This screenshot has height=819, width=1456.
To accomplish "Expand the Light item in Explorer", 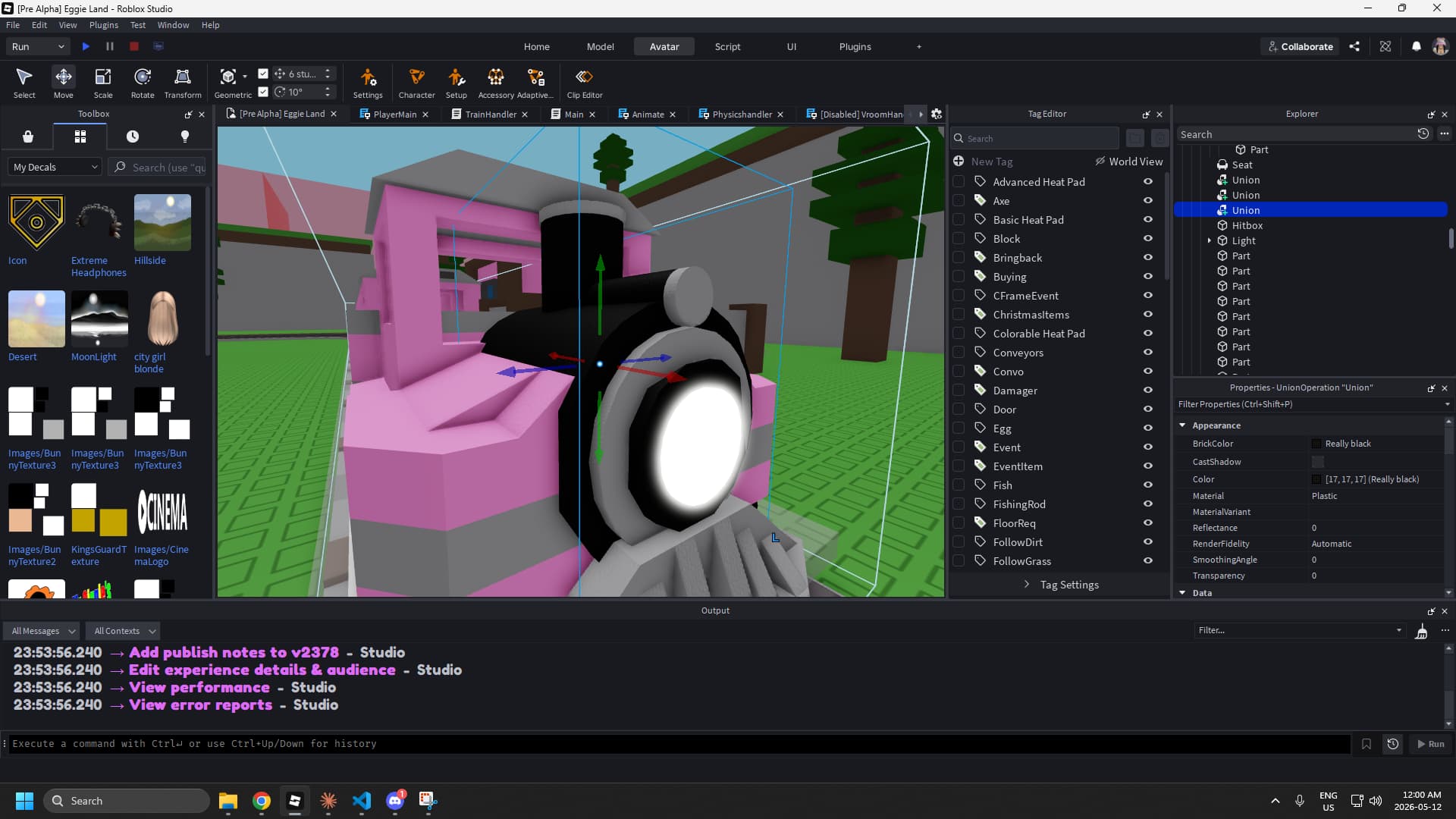I will (x=1210, y=241).
